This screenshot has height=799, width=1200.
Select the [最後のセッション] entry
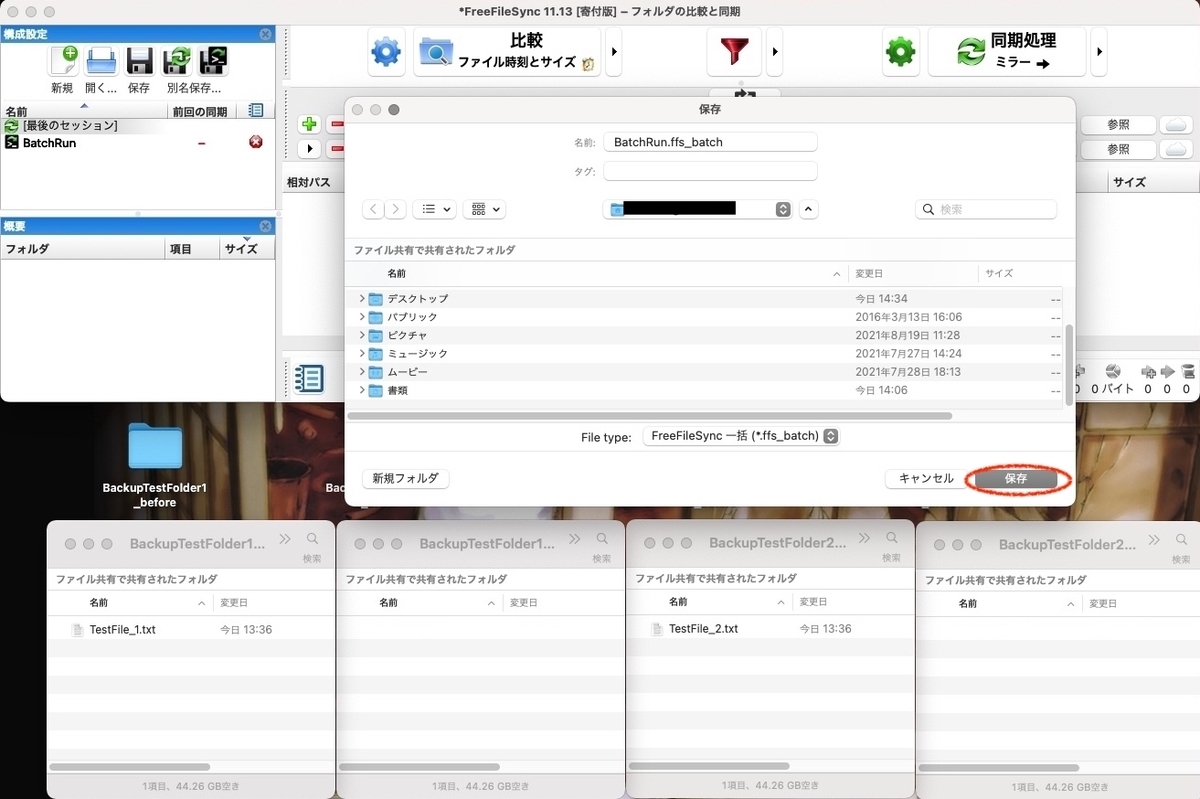click(137, 126)
